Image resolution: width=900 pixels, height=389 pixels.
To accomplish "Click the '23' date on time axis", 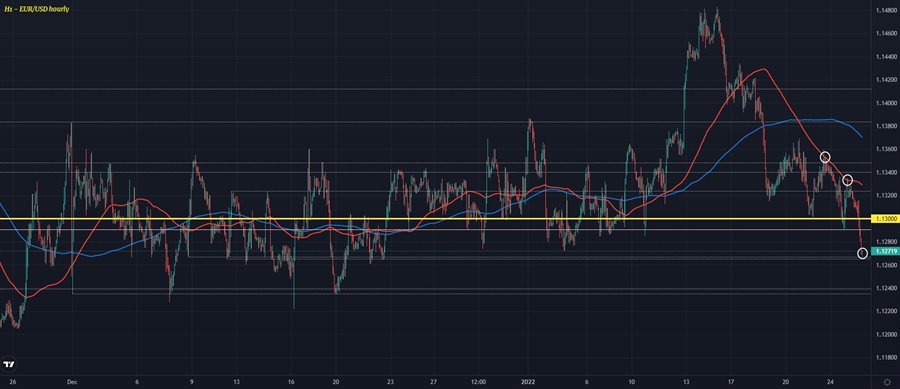I will click(390, 381).
